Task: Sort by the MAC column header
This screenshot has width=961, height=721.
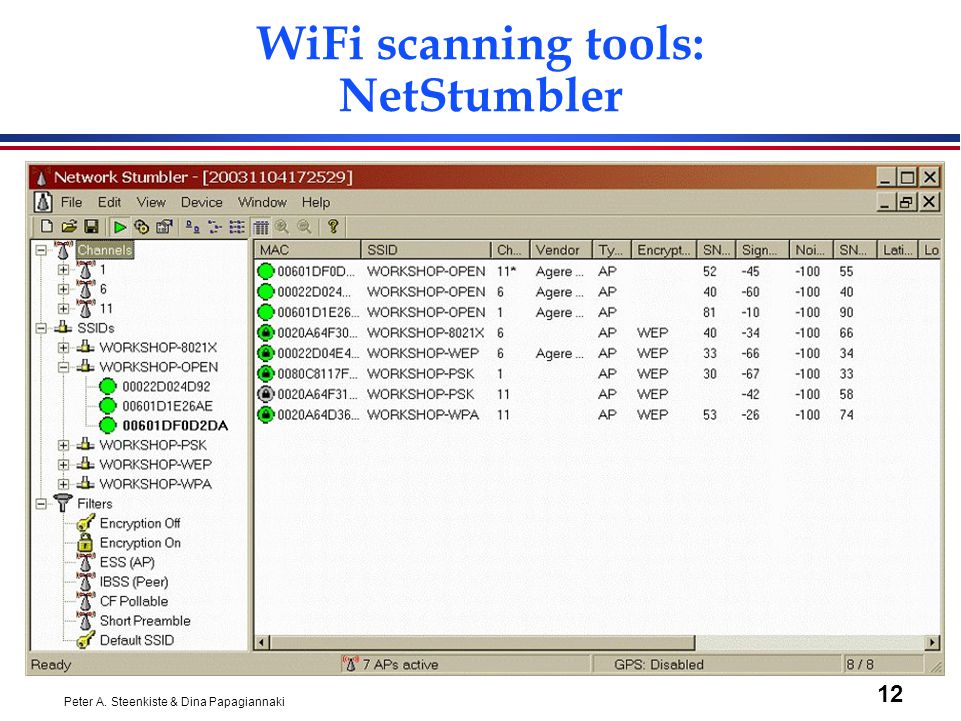Action: [x=308, y=250]
